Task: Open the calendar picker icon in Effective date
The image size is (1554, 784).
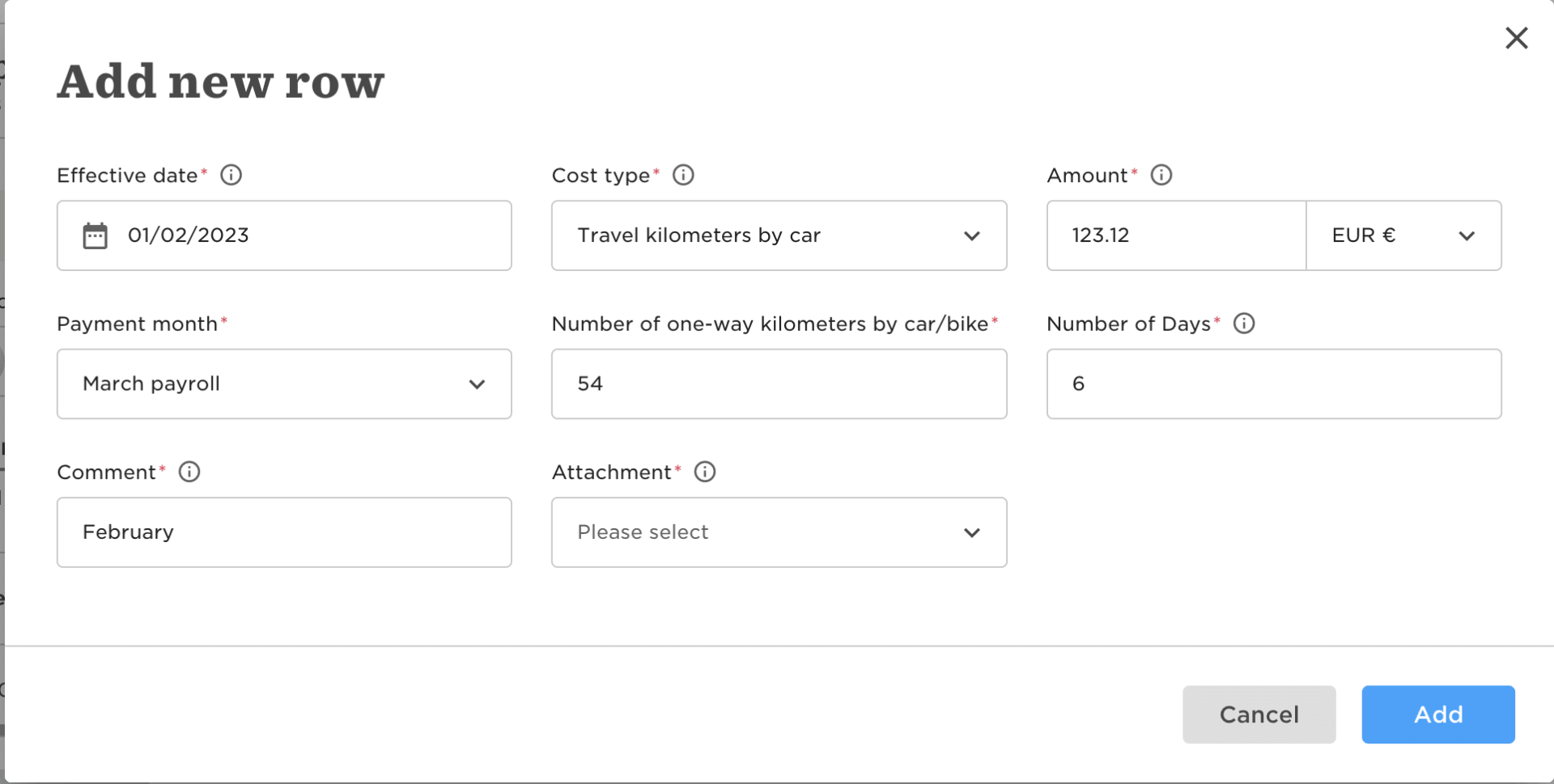Action: (95, 235)
